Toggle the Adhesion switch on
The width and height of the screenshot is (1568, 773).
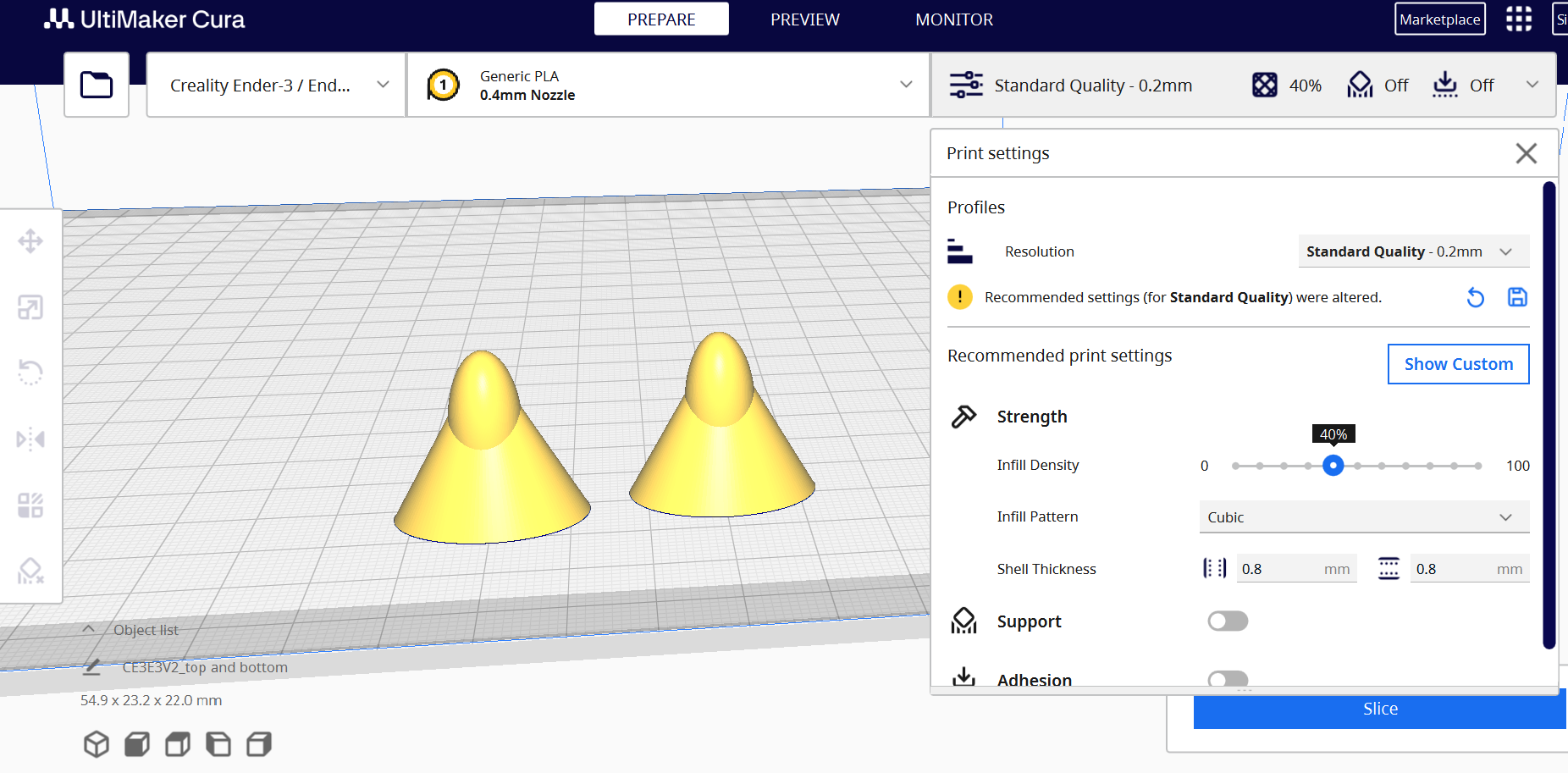pos(1228,679)
